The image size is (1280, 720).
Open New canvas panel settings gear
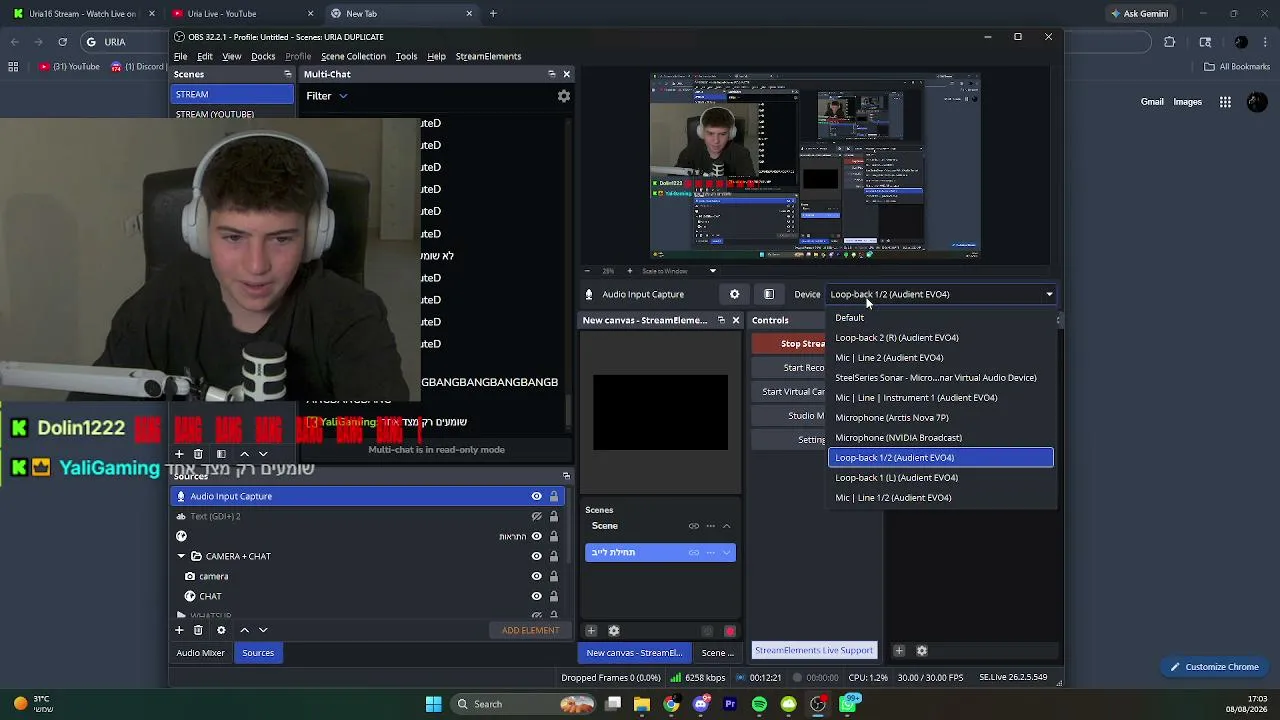(x=614, y=630)
